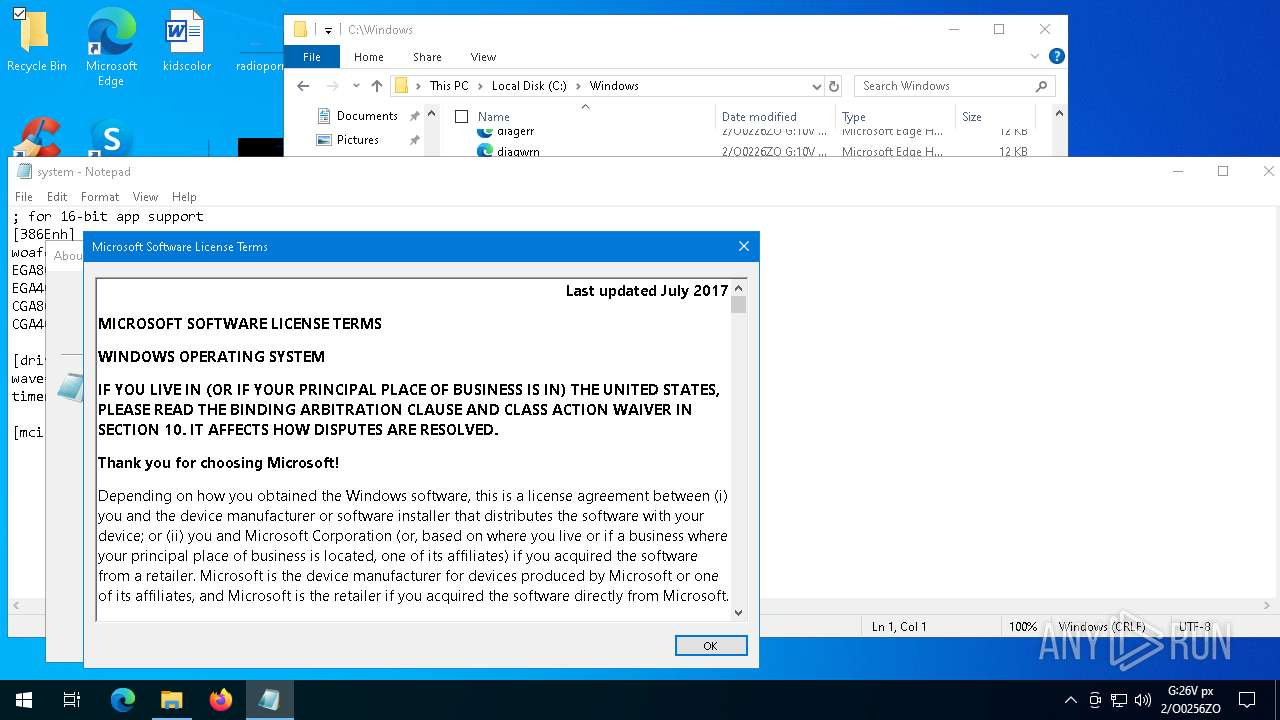This screenshot has height=720, width=1280.
Task: Select the Skype desktop shortcut
Action: click(x=111, y=139)
